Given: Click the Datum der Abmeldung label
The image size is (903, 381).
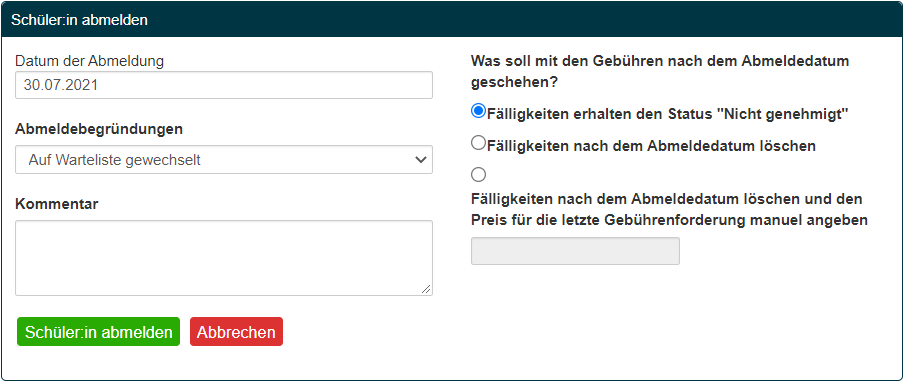Looking at the screenshot, I should [89, 61].
